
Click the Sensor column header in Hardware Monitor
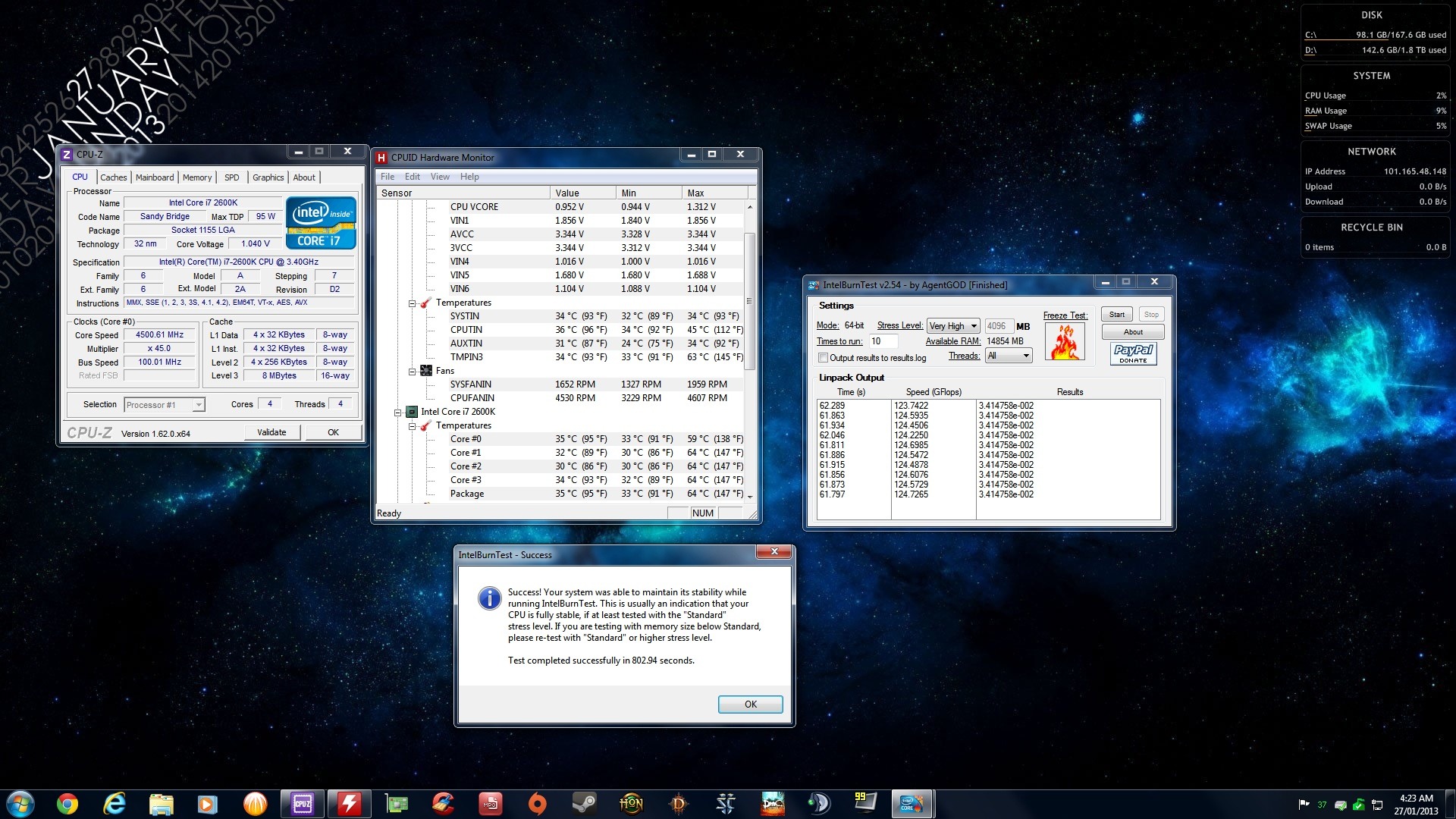point(463,193)
